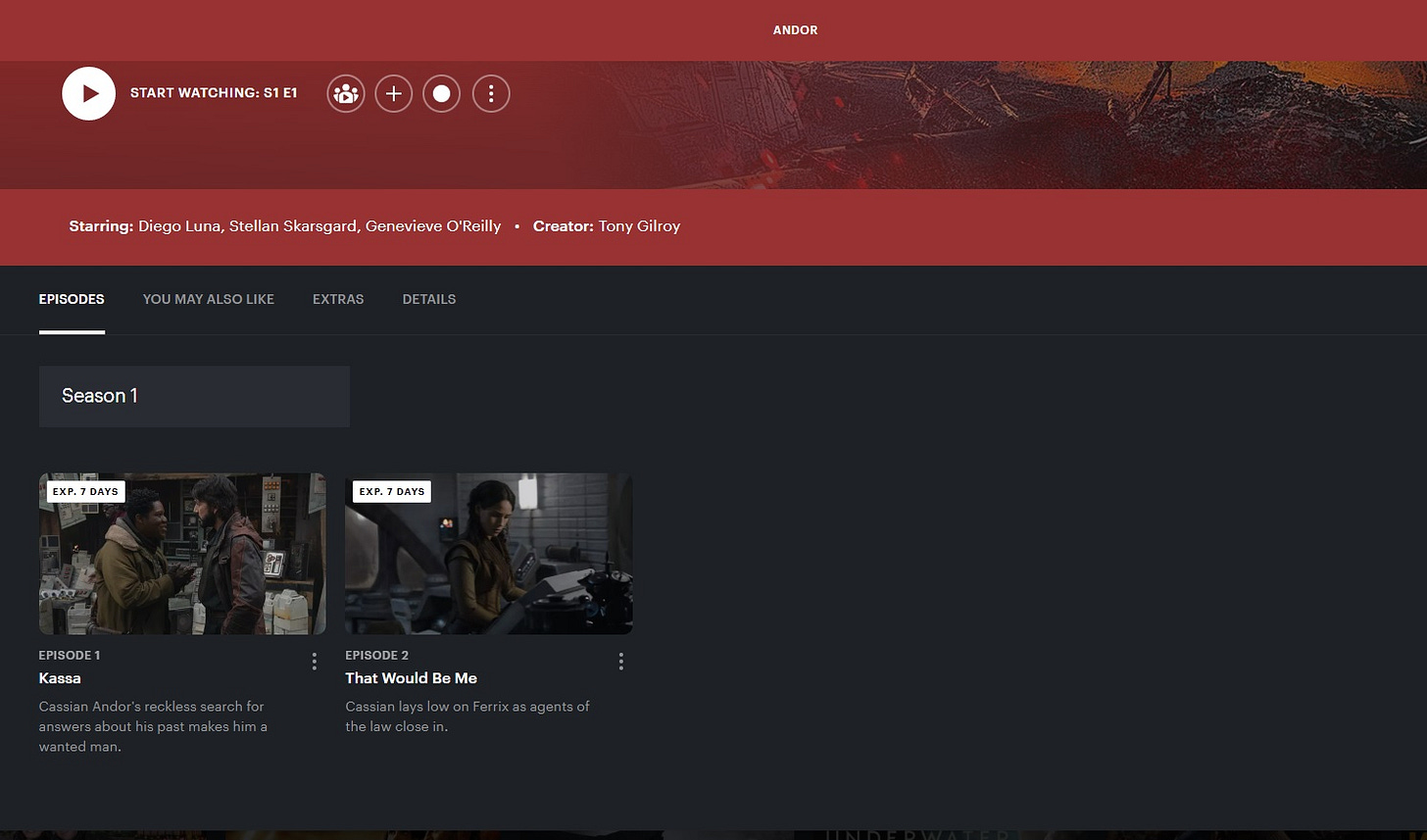Switch to the You May Also Like tab
The image size is (1427, 840).
209,299
